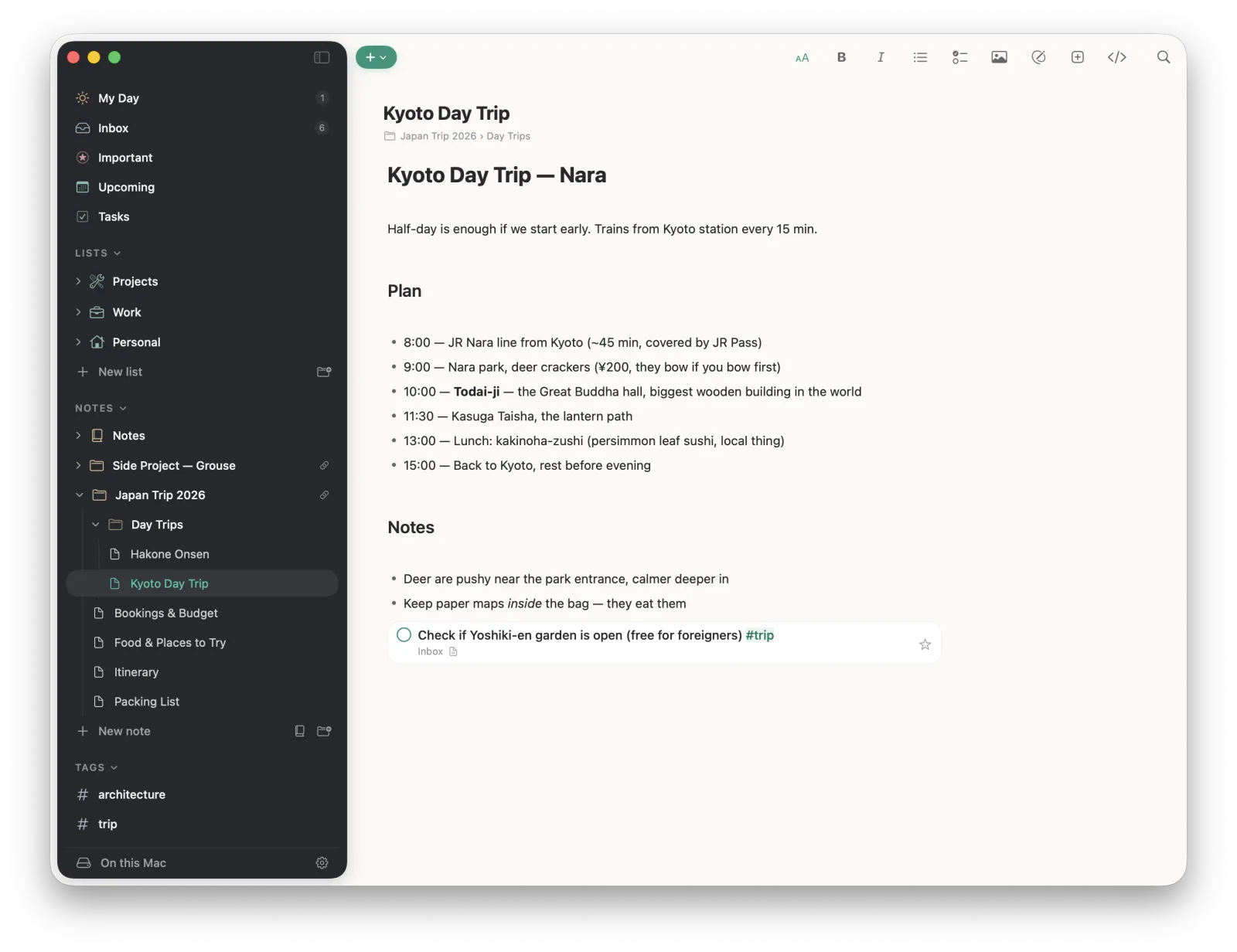The height and width of the screenshot is (952, 1237).
Task: Click the circle pencil toolbar icon
Action: tap(1038, 57)
